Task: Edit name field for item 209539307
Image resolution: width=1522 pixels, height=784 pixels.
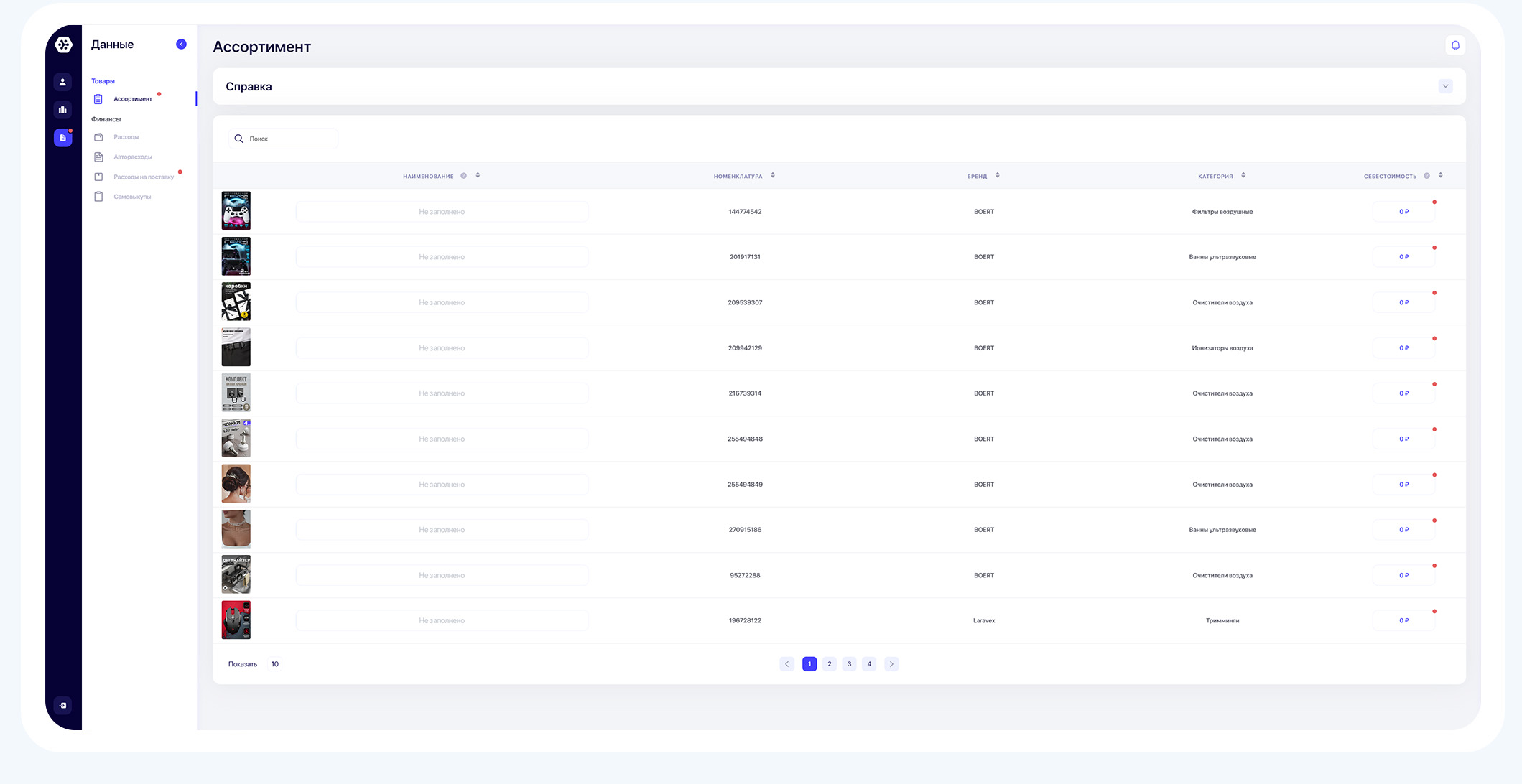Action: click(x=442, y=302)
